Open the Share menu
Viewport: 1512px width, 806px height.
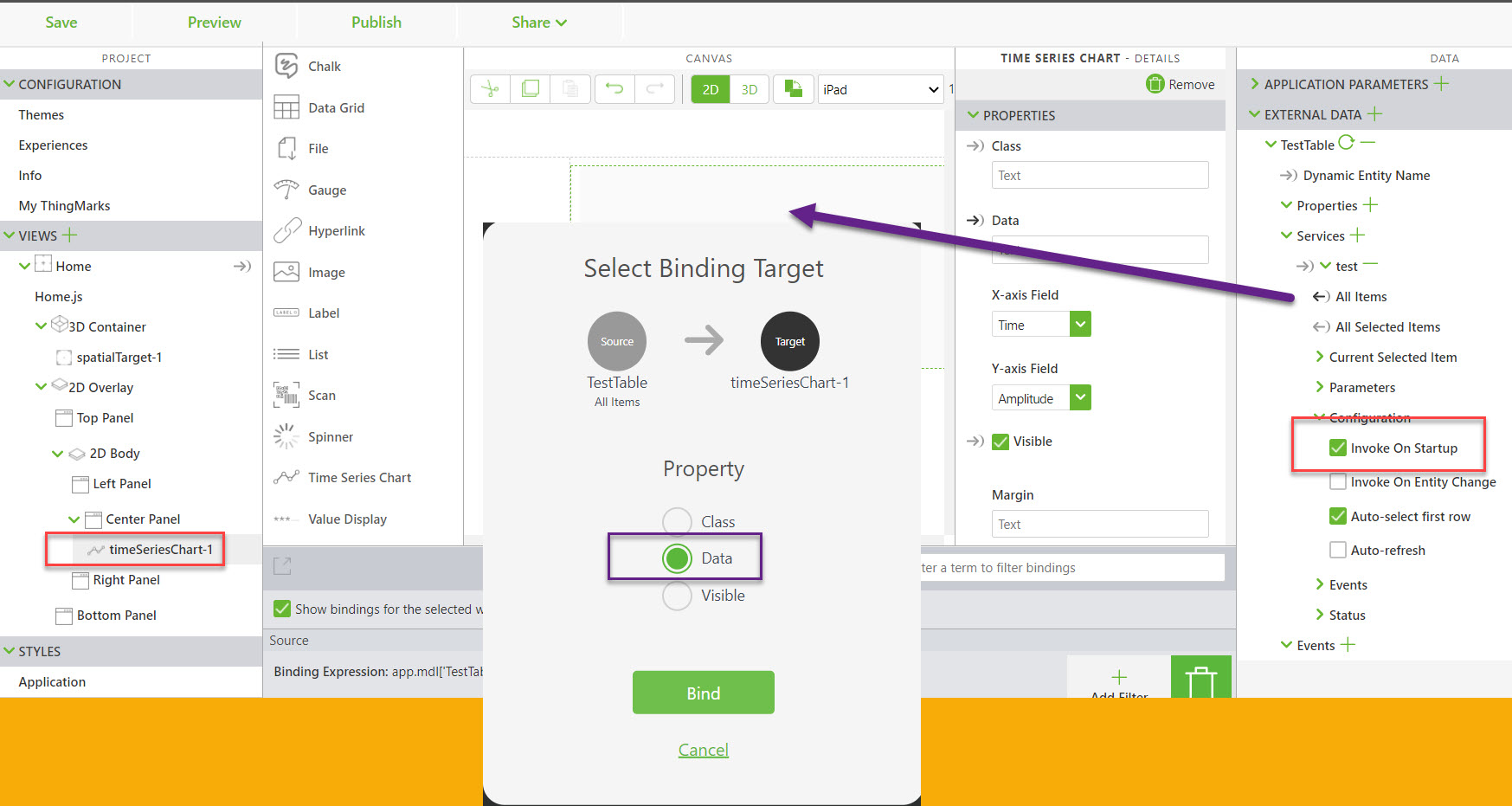538,23
